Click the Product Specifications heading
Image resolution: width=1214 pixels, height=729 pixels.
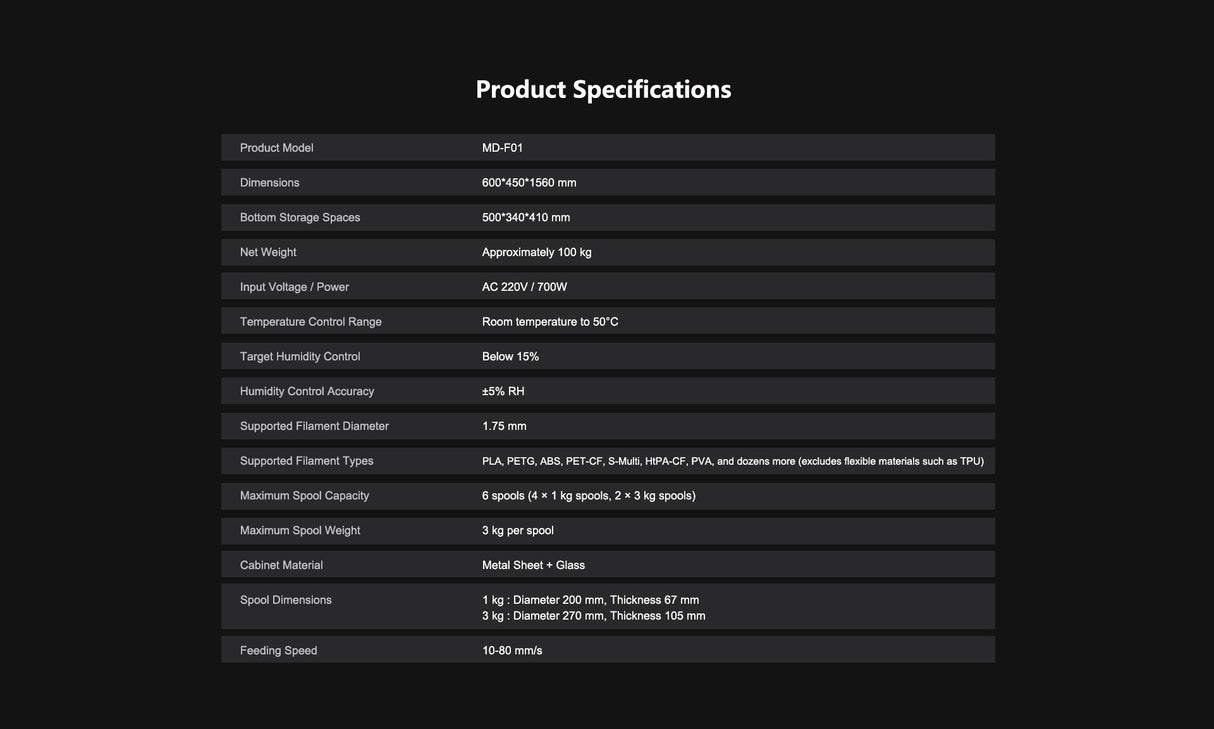[x=603, y=89]
